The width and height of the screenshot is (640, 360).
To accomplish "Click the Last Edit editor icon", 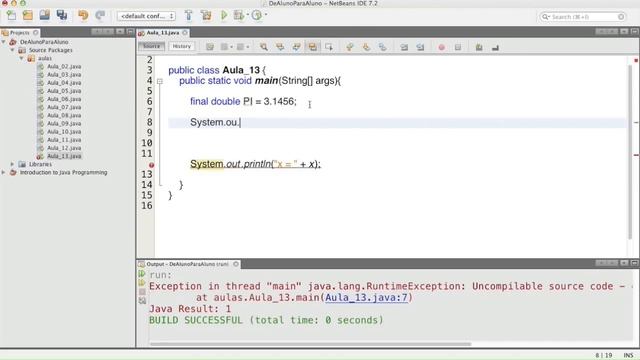I will coord(210,47).
